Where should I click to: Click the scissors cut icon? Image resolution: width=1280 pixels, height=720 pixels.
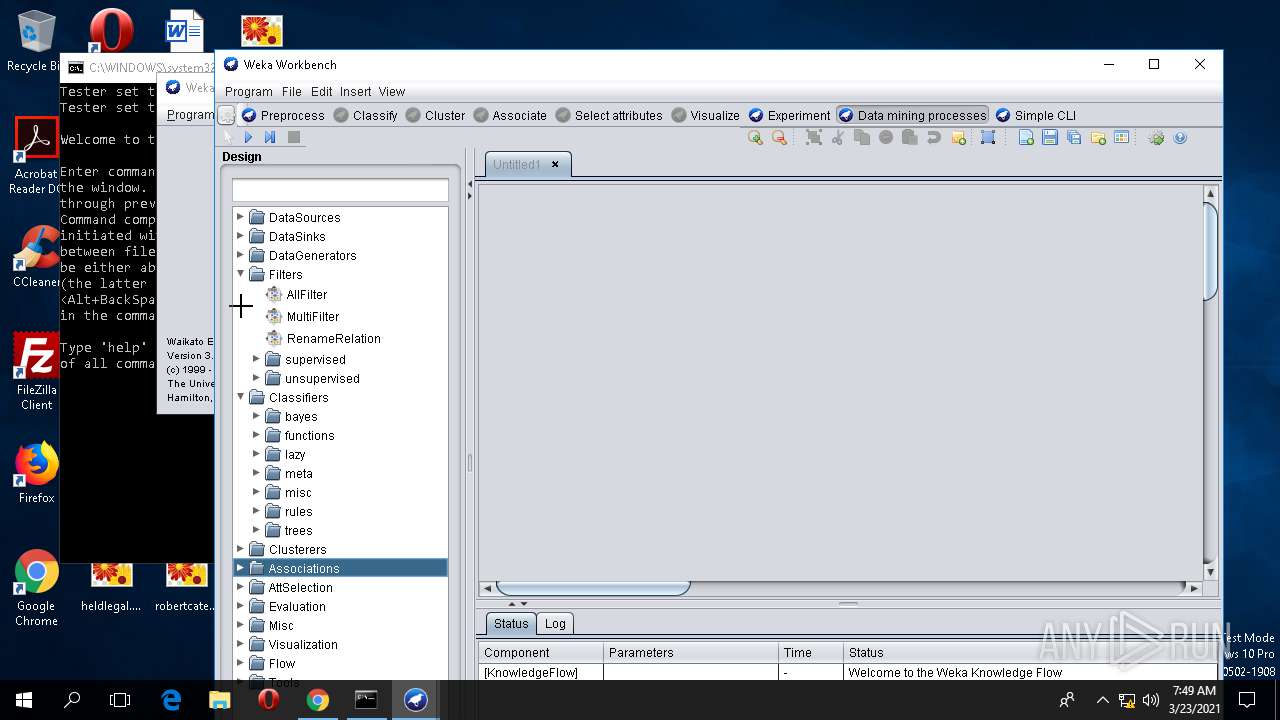[x=838, y=138]
